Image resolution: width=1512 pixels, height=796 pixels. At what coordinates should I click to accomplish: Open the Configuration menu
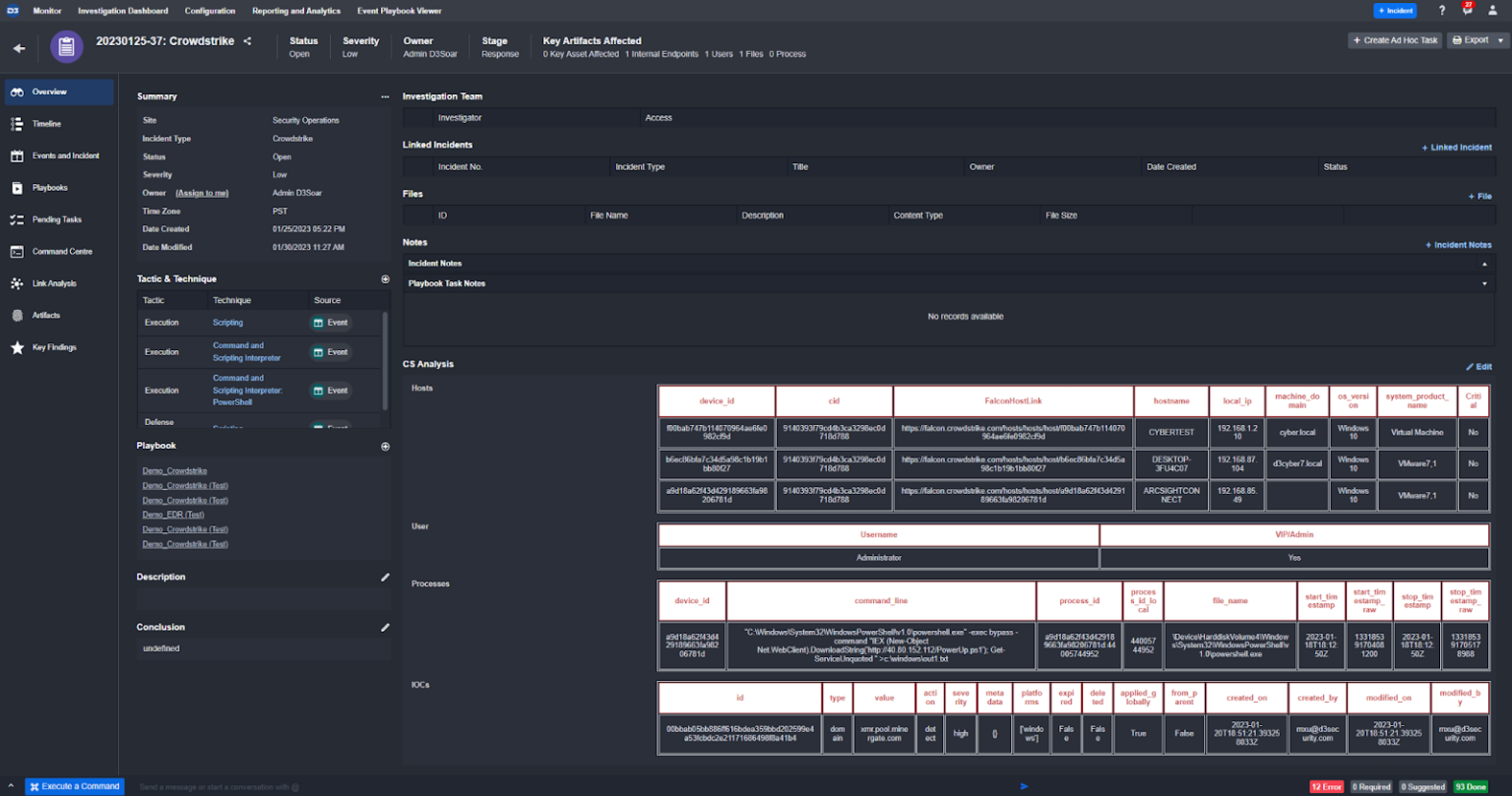(x=210, y=11)
